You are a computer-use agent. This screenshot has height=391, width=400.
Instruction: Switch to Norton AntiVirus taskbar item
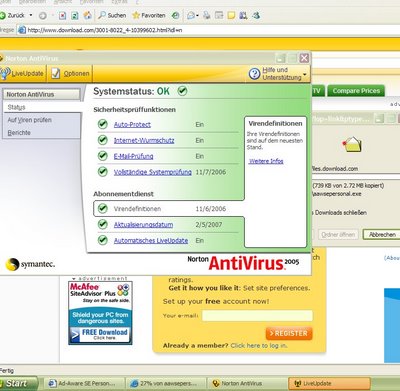point(247,384)
